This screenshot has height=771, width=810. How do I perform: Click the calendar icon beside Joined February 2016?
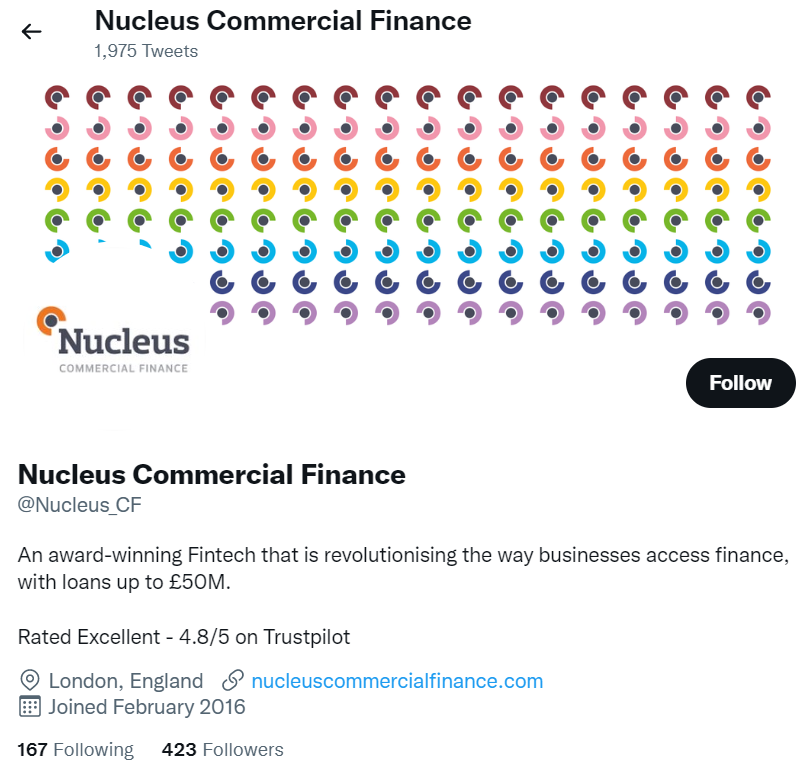click(x=29, y=707)
